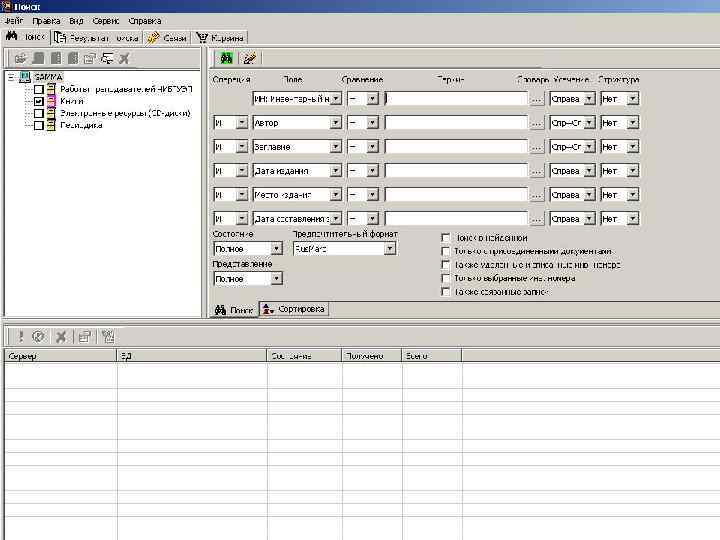Enable 'Также удаленные и списанные инв. номера' checkbox

(x=445, y=265)
